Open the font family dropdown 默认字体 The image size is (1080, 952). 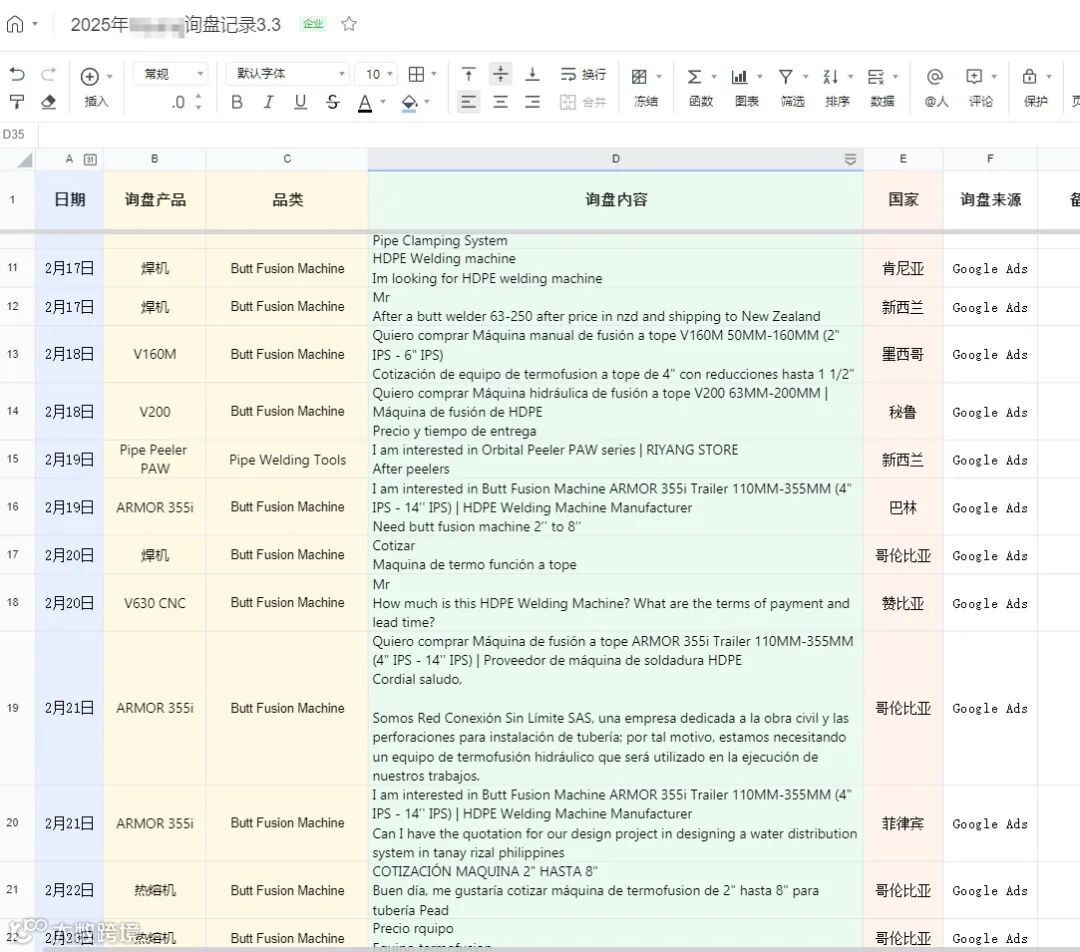[288, 74]
